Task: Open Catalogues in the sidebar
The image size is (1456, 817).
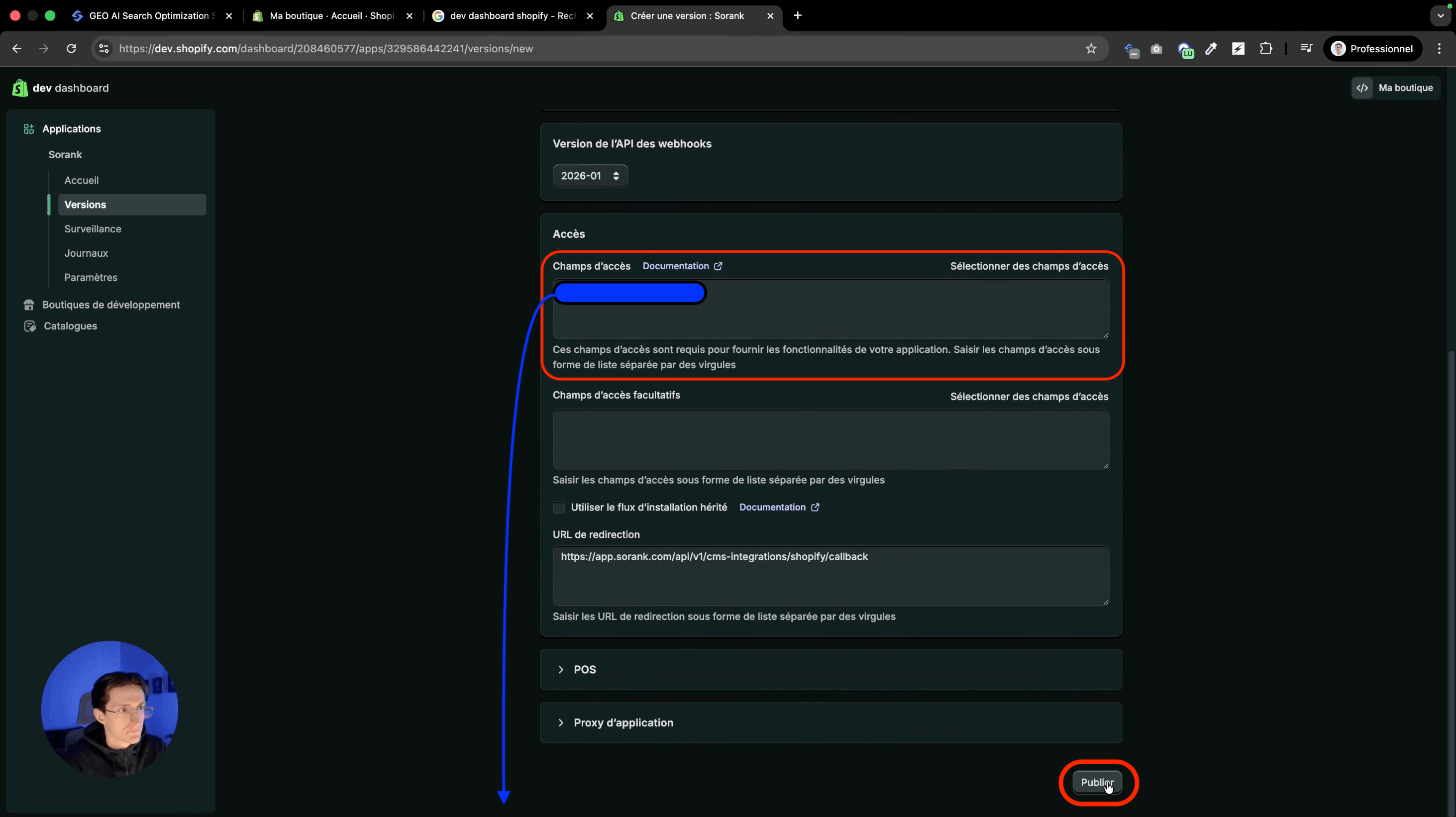Action: (70, 326)
